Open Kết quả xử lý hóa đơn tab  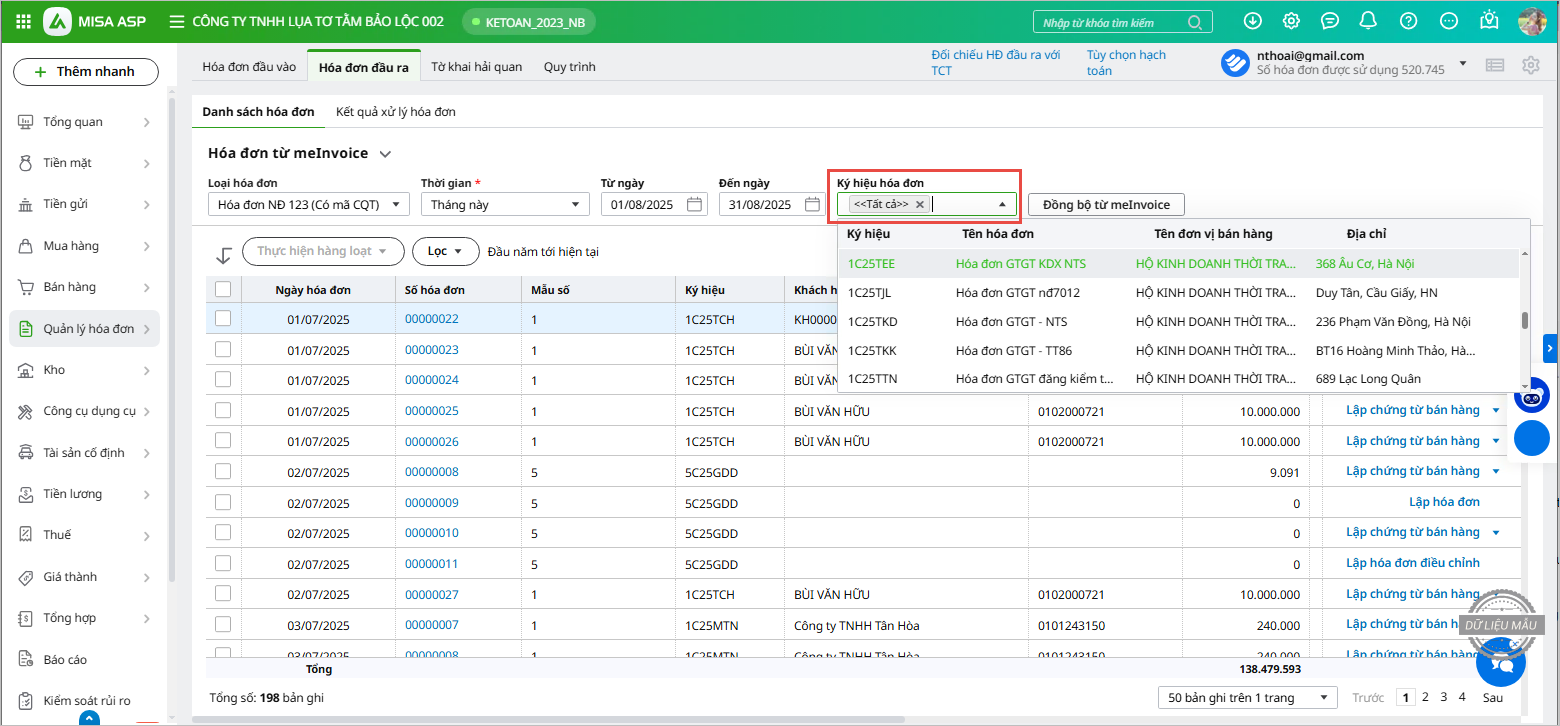pyautogui.click(x=395, y=112)
